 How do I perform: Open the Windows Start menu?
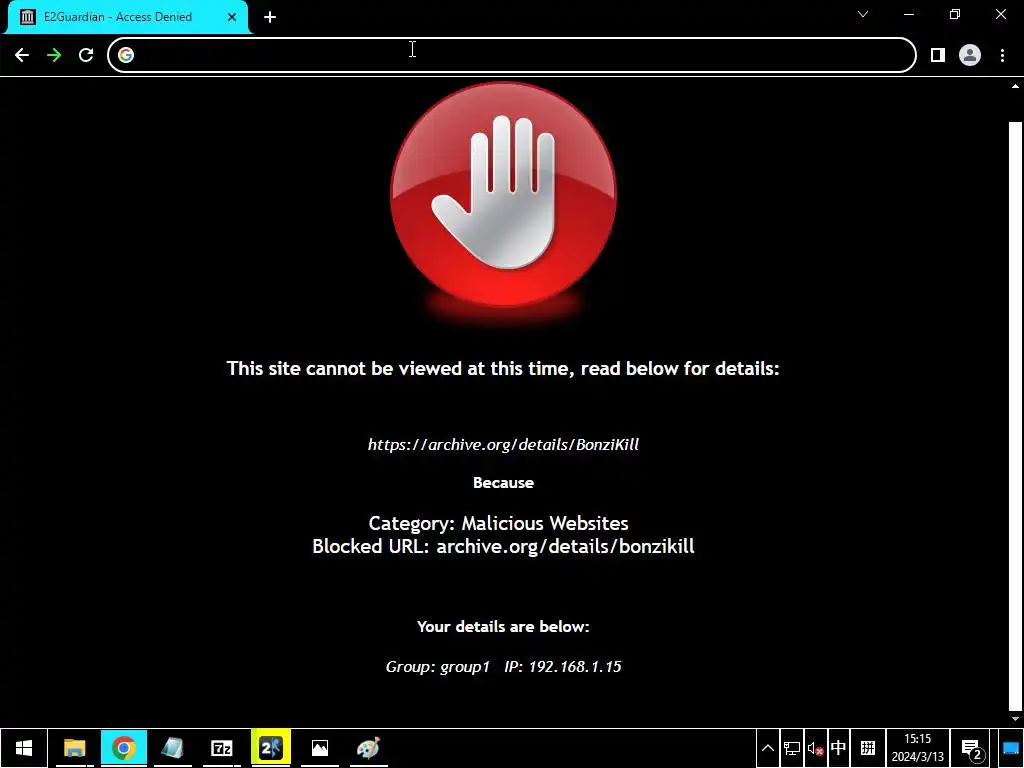coord(24,748)
